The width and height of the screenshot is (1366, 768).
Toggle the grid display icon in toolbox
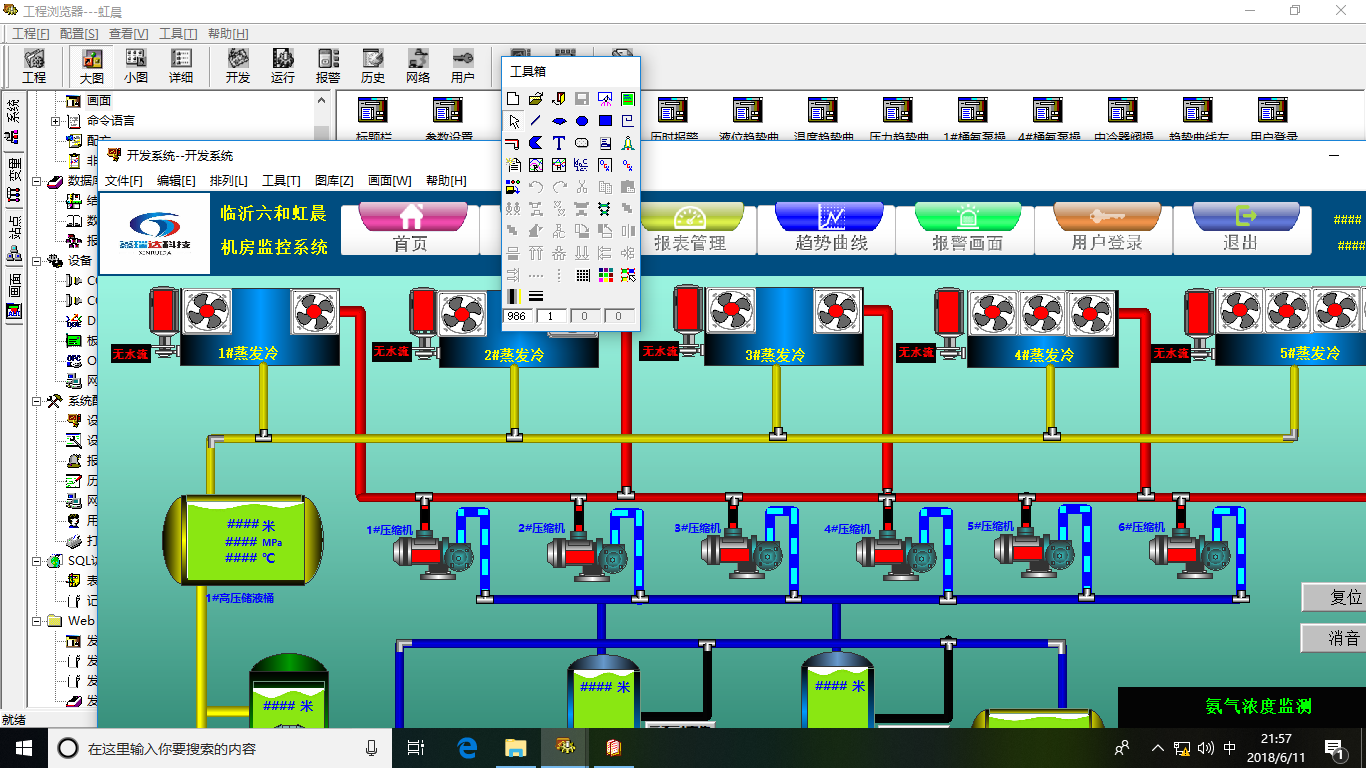click(x=582, y=275)
